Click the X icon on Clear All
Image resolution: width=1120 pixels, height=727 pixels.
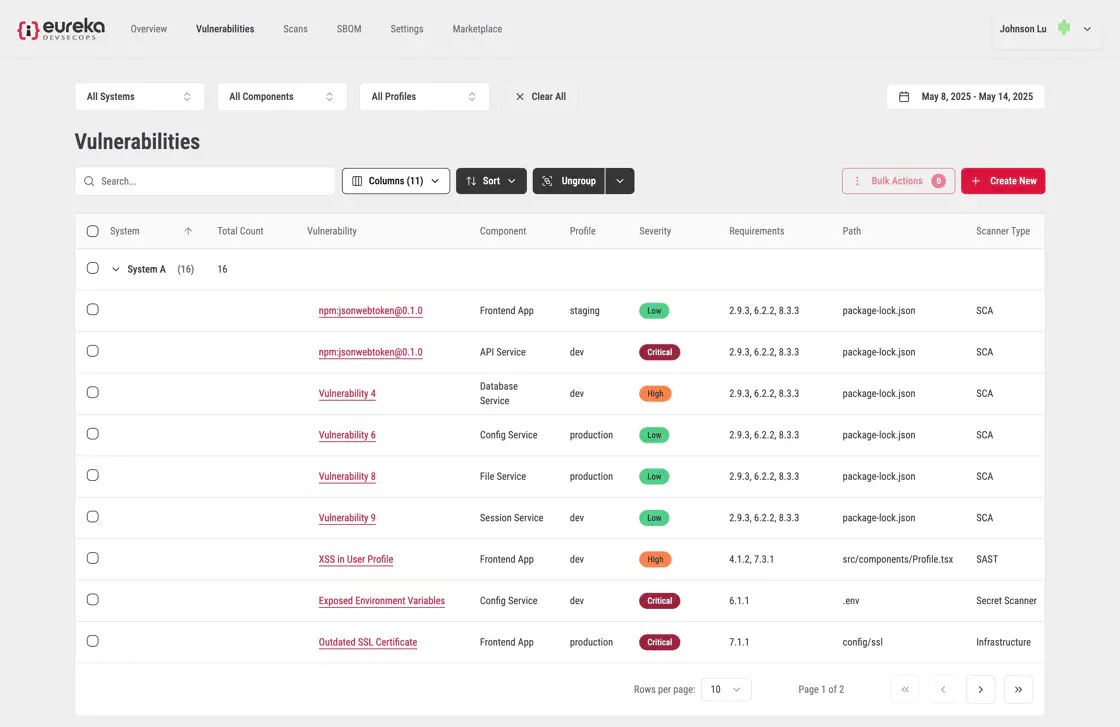[519, 97]
